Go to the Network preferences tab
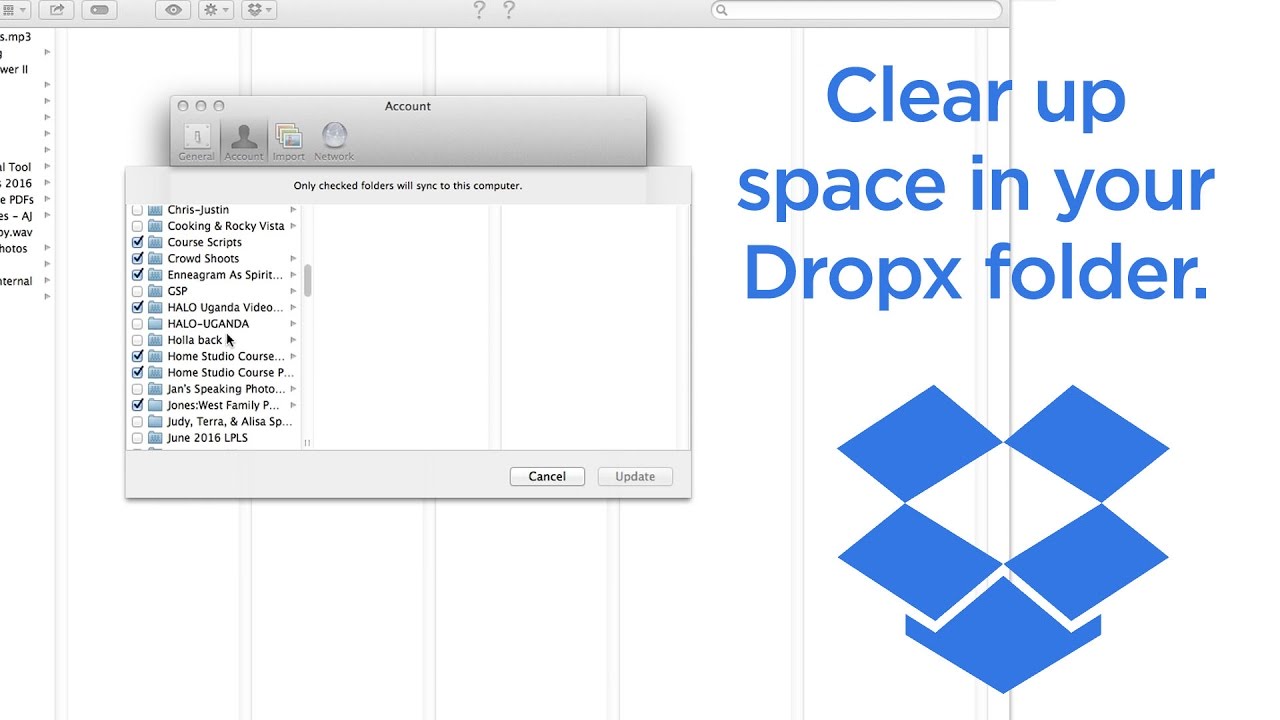1280x720 pixels. (334, 141)
